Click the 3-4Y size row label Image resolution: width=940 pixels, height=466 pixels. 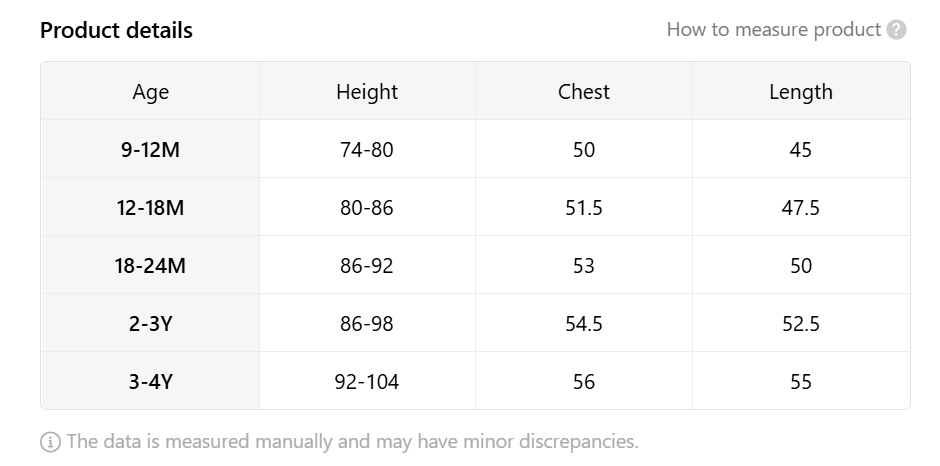pyautogui.click(x=150, y=381)
